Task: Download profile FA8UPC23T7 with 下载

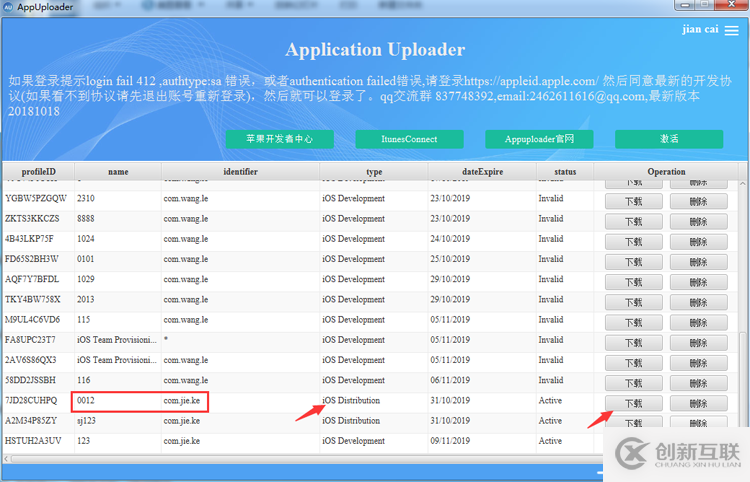Action: click(634, 343)
